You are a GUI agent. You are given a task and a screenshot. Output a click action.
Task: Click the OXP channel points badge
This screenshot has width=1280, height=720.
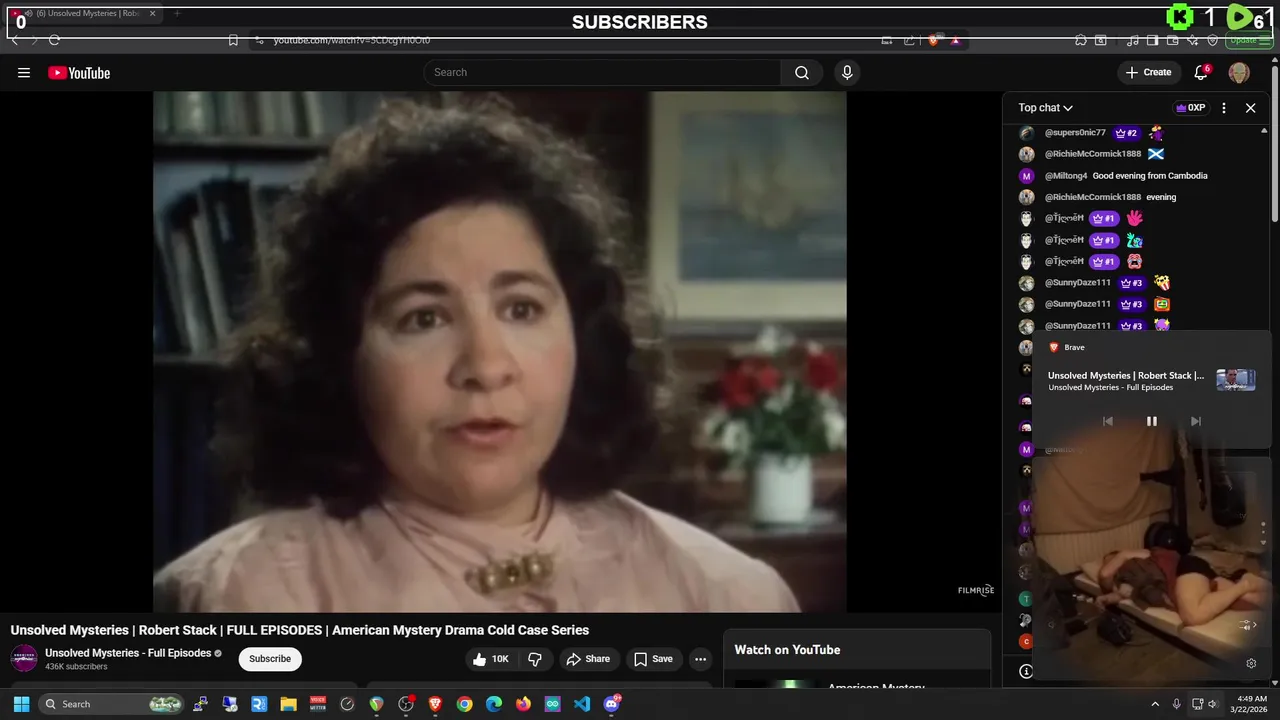[1190, 108]
